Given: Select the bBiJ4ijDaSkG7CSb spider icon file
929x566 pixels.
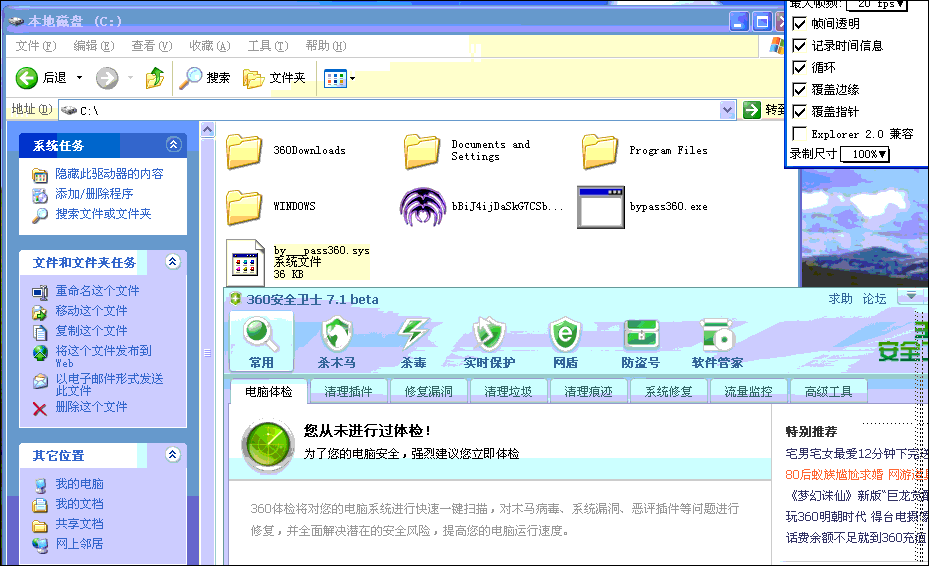Looking at the screenshot, I should point(422,207).
